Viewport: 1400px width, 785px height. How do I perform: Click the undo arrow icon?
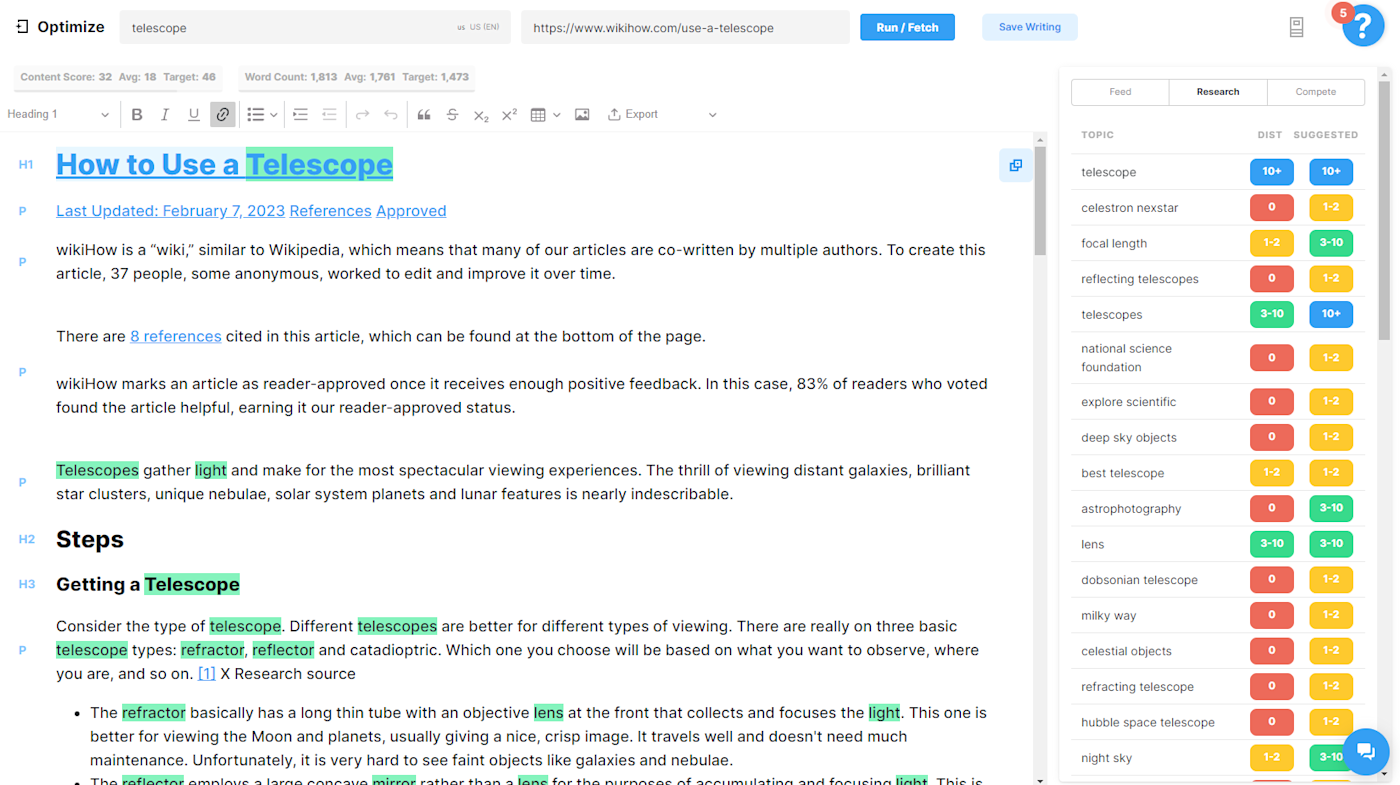[x=391, y=115]
